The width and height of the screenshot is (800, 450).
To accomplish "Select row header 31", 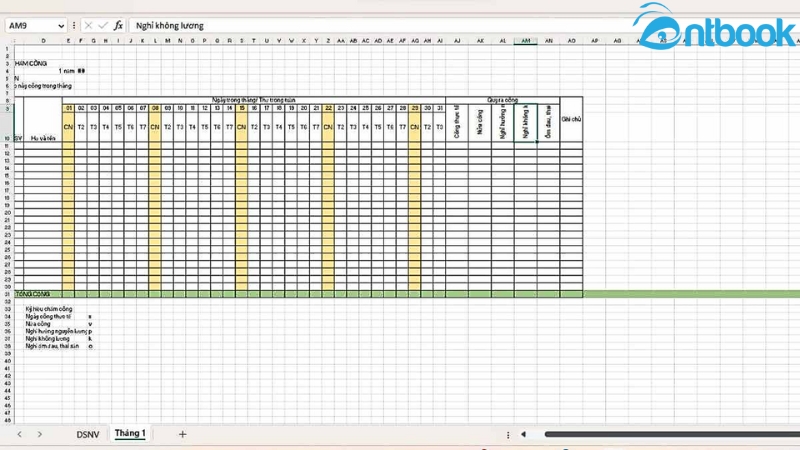I will 7,294.
